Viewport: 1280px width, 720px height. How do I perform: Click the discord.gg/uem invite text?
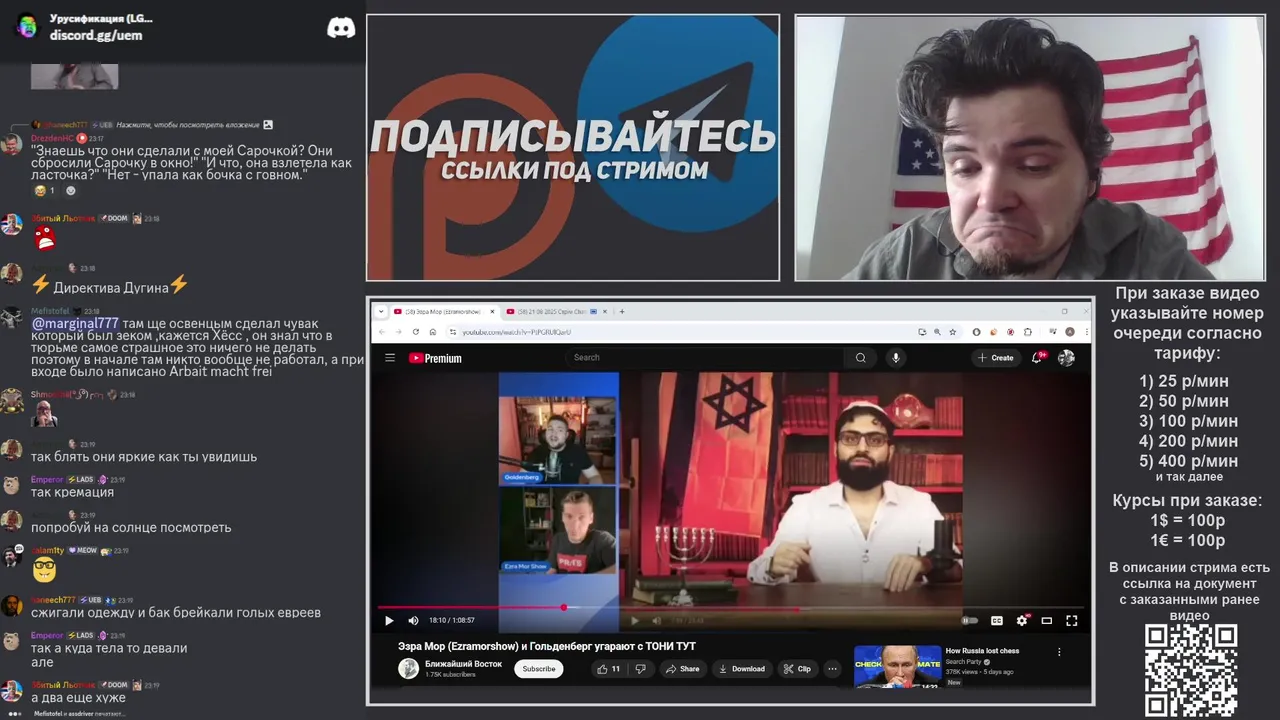pyautogui.click(x=96, y=35)
